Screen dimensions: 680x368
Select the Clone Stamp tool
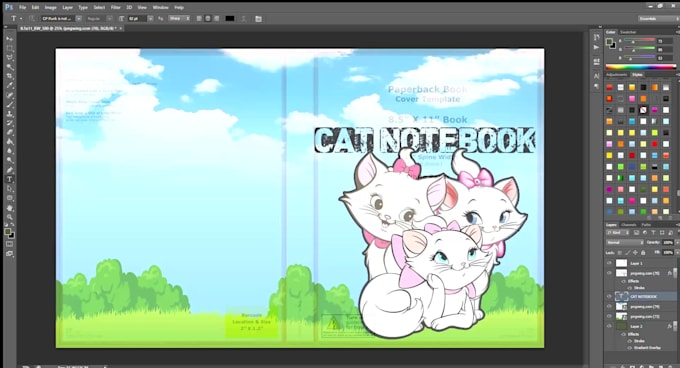tap(10, 114)
